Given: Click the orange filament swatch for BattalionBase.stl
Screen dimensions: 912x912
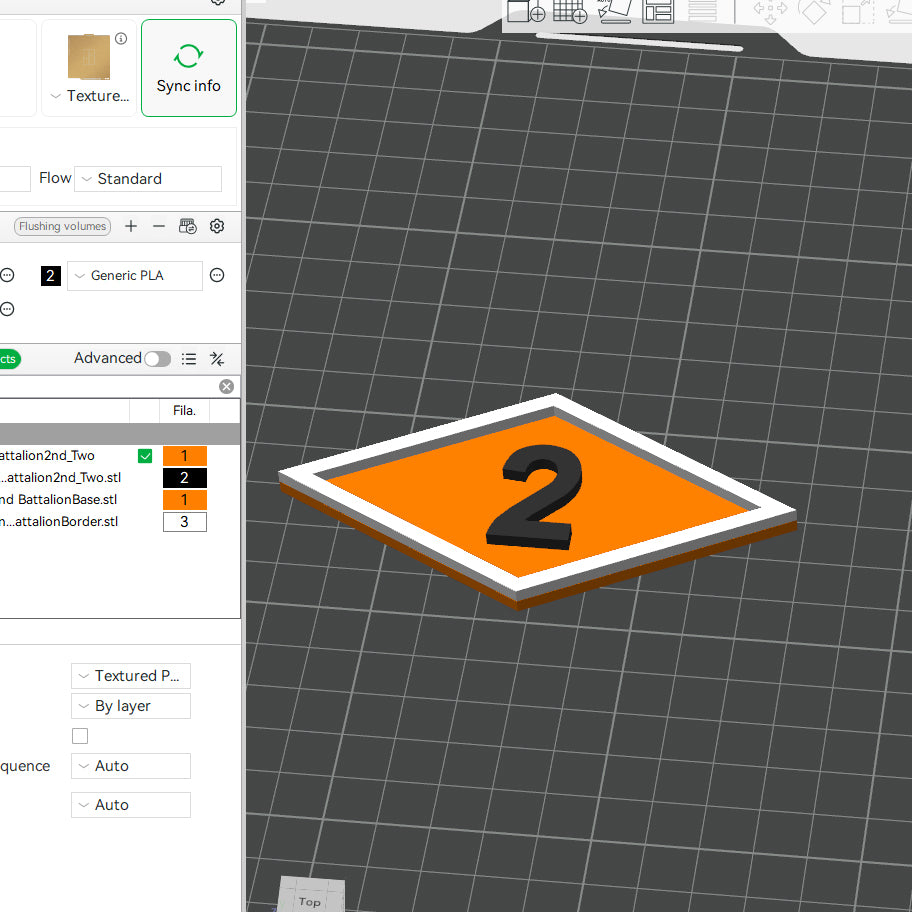Looking at the screenshot, I should click(x=184, y=499).
